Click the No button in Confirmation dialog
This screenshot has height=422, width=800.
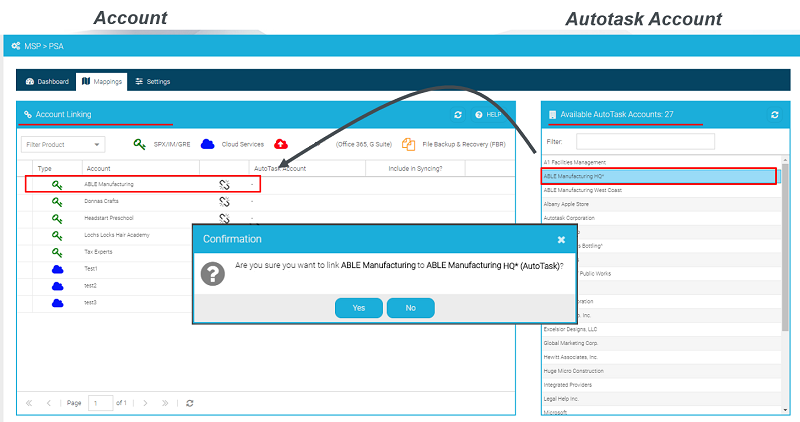tap(411, 308)
